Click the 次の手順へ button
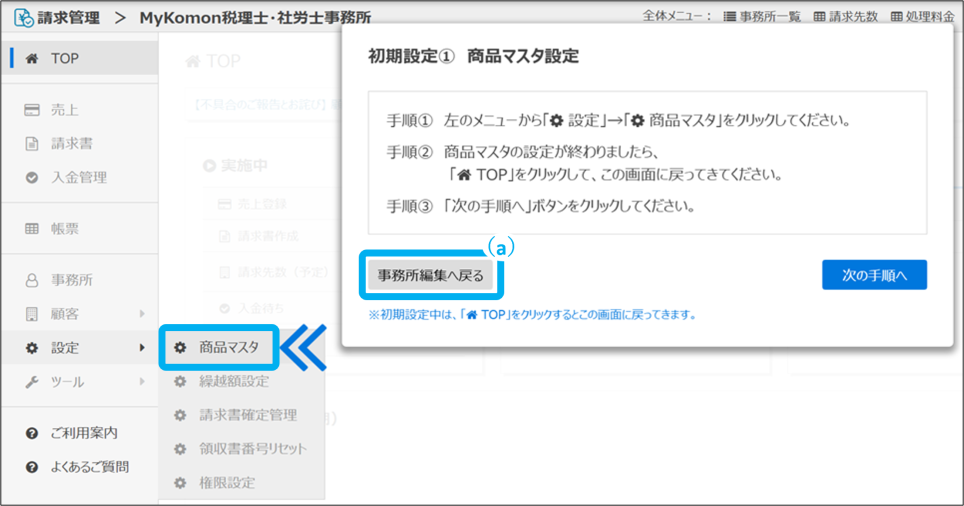This screenshot has height=506, width=964. [874, 275]
